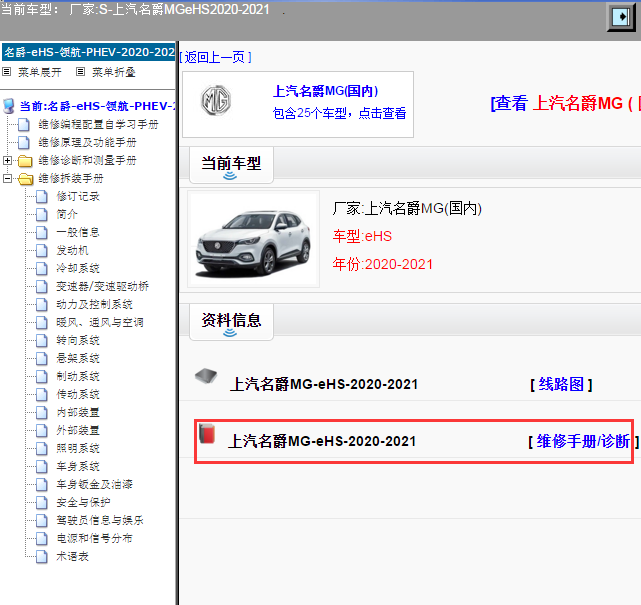
Task: Open the 线路图 wiring diagram link
Action: click(561, 384)
